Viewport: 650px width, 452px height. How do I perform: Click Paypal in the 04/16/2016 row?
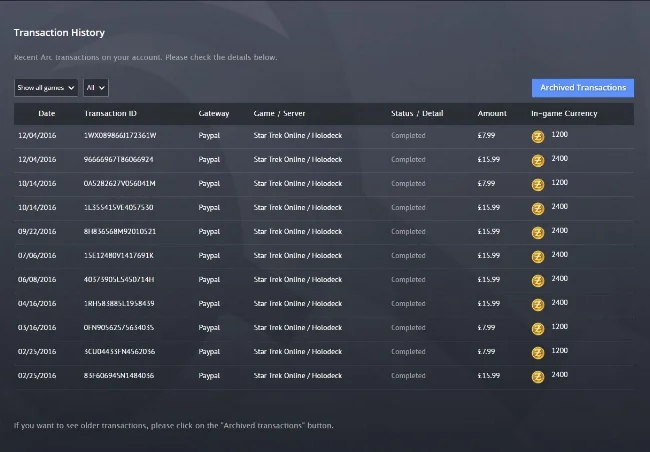[209, 304]
